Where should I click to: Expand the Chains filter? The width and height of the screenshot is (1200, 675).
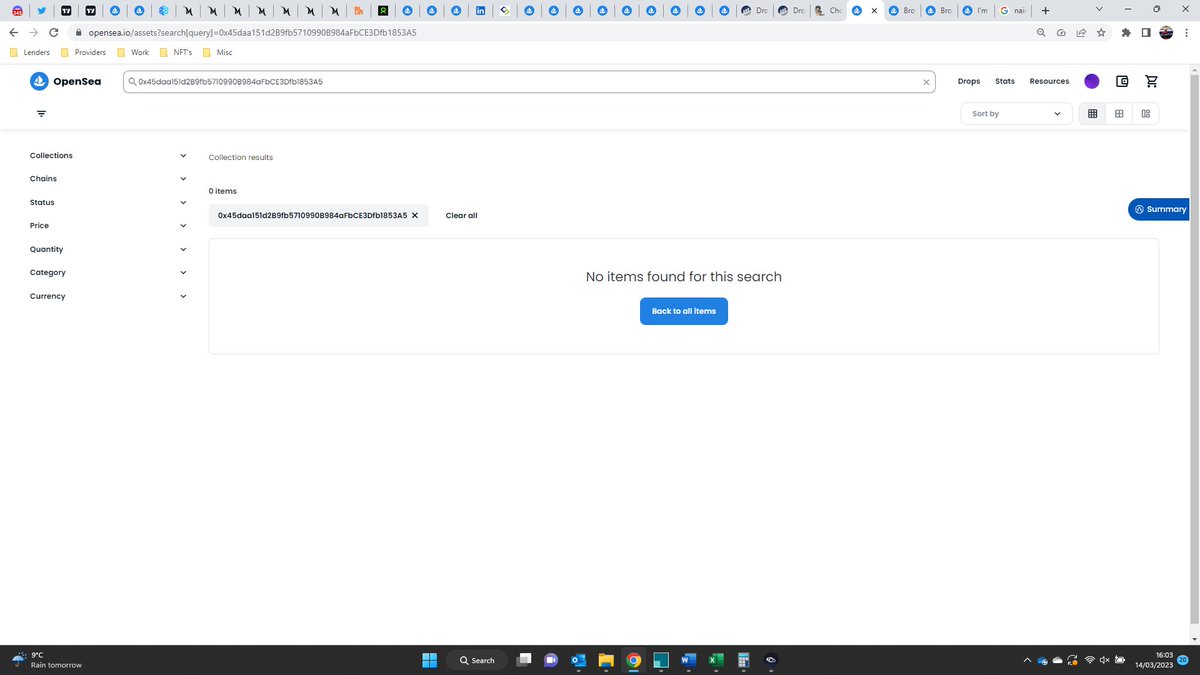click(x=108, y=179)
